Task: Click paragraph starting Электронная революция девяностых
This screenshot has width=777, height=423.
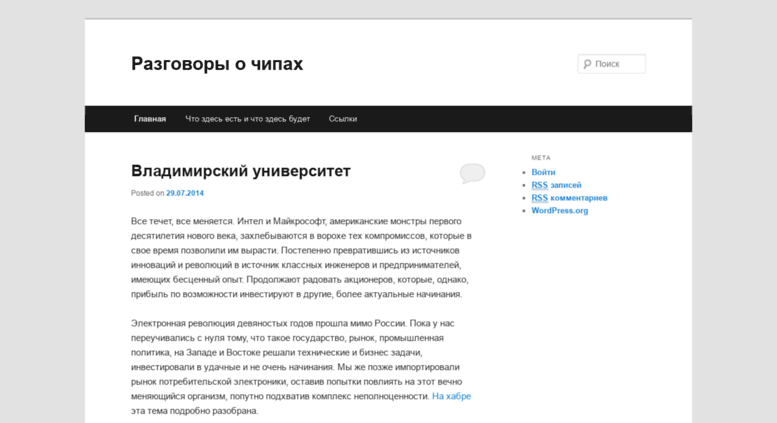Action: pyautogui.click(x=301, y=367)
